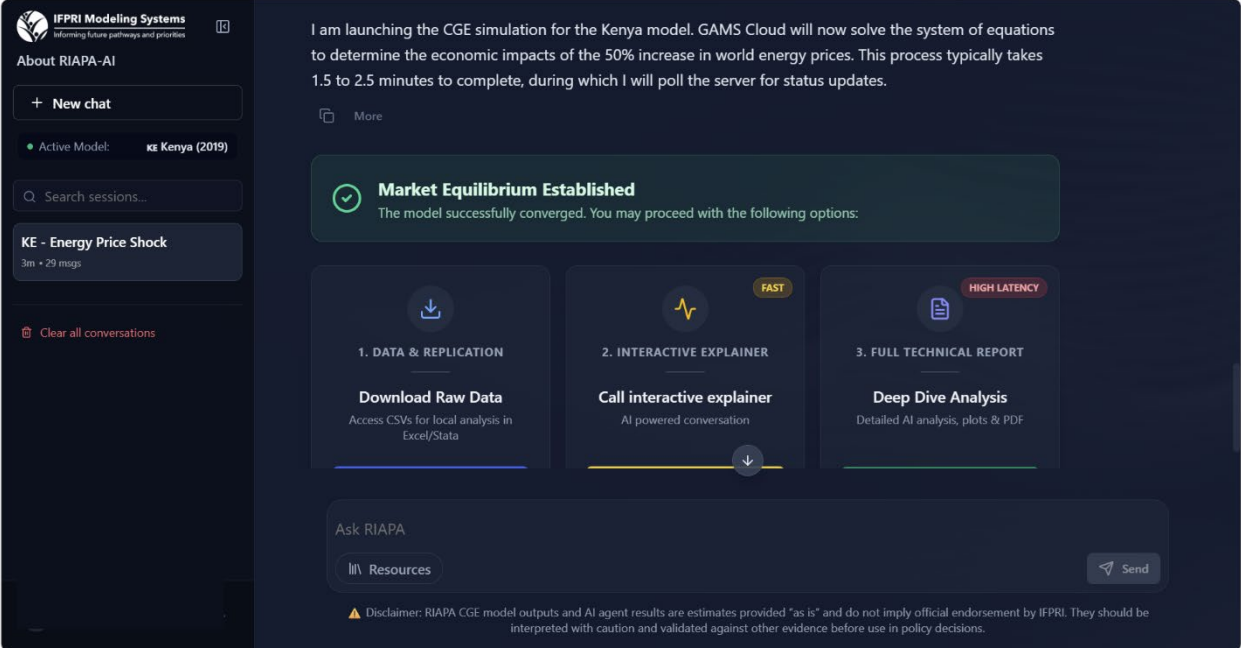Click the green checkmark equilibrium icon

coord(347,198)
